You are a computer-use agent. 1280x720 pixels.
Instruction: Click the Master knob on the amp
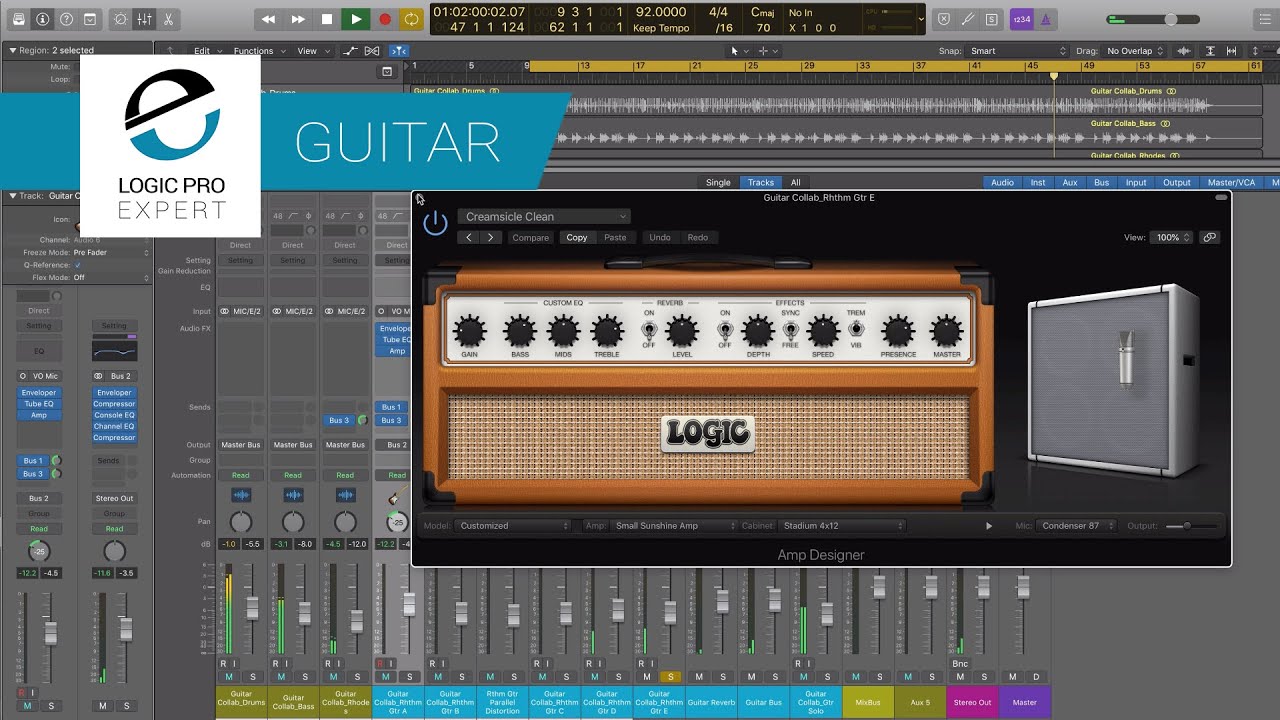(x=946, y=331)
